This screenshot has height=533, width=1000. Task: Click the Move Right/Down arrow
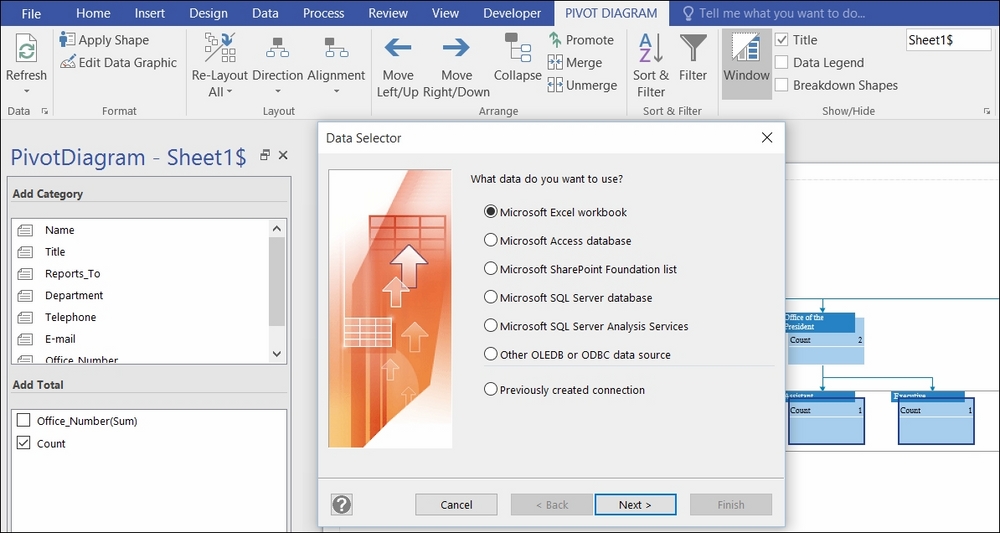[456, 47]
